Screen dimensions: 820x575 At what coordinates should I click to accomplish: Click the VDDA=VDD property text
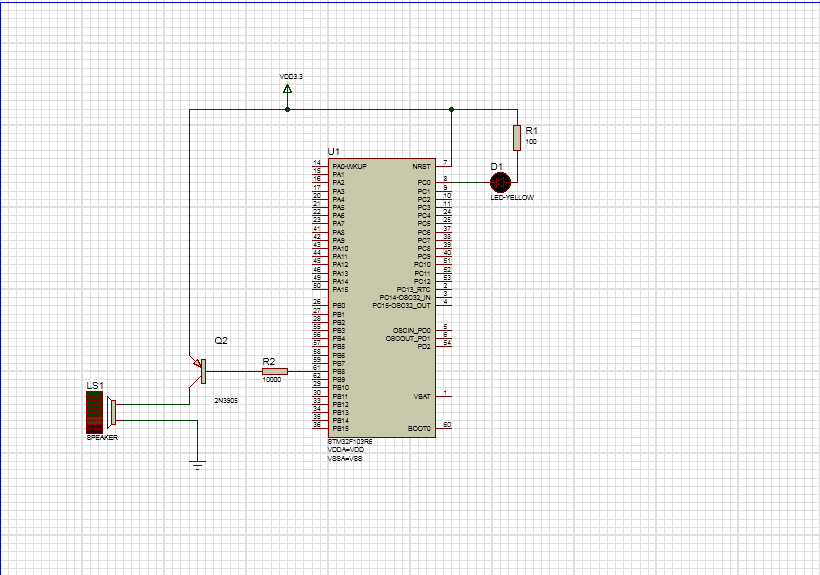346,450
